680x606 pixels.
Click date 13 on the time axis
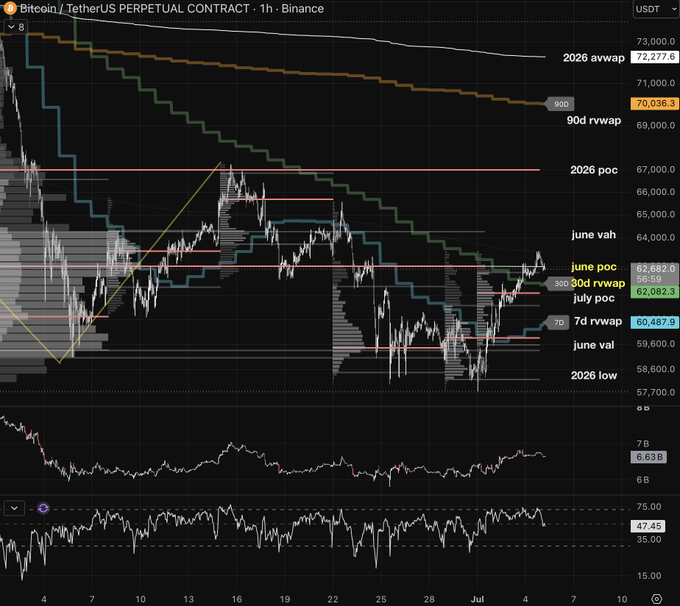click(x=188, y=599)
